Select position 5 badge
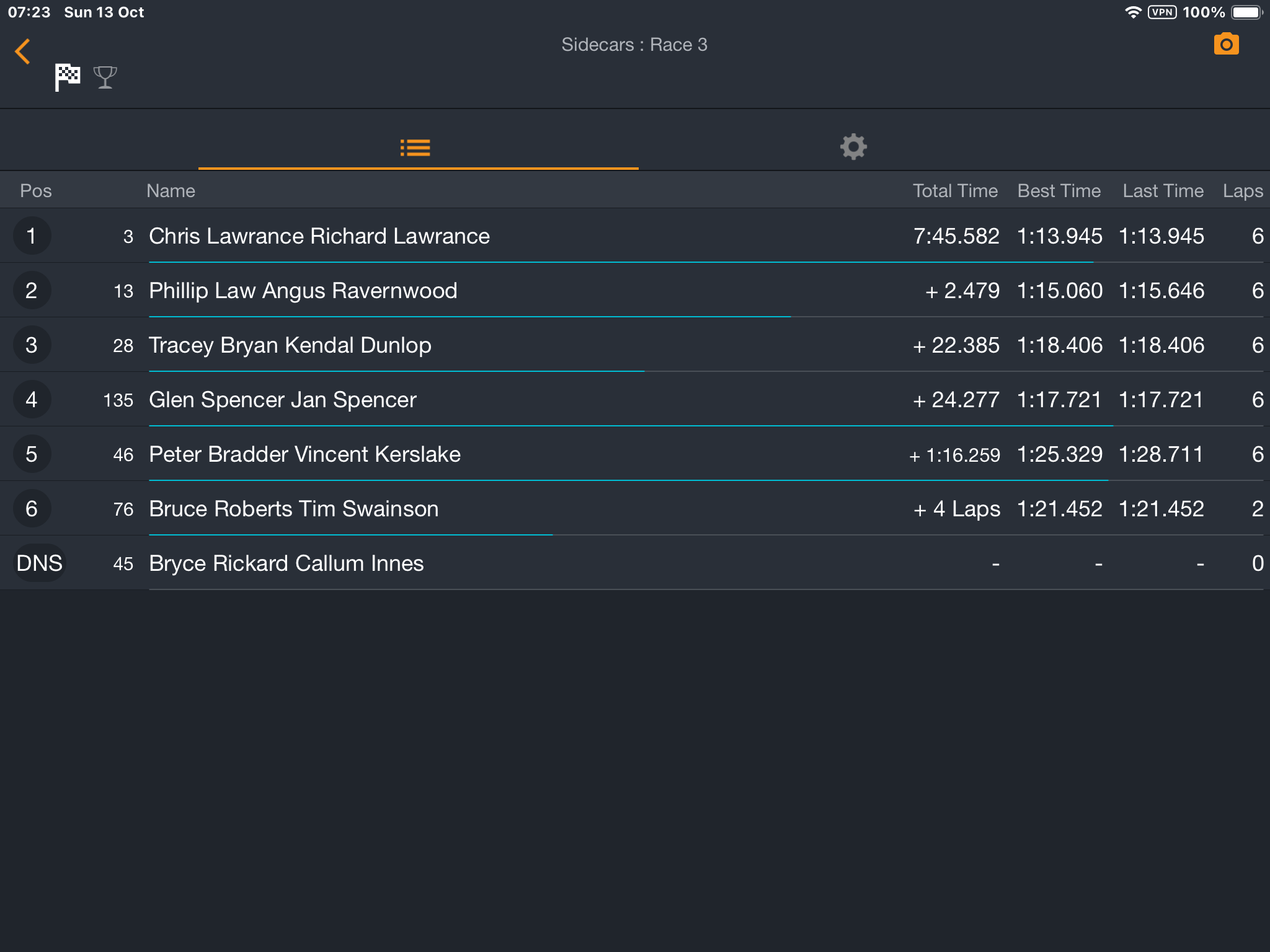This screenshot has width=1270, height=952. (32, 454)
